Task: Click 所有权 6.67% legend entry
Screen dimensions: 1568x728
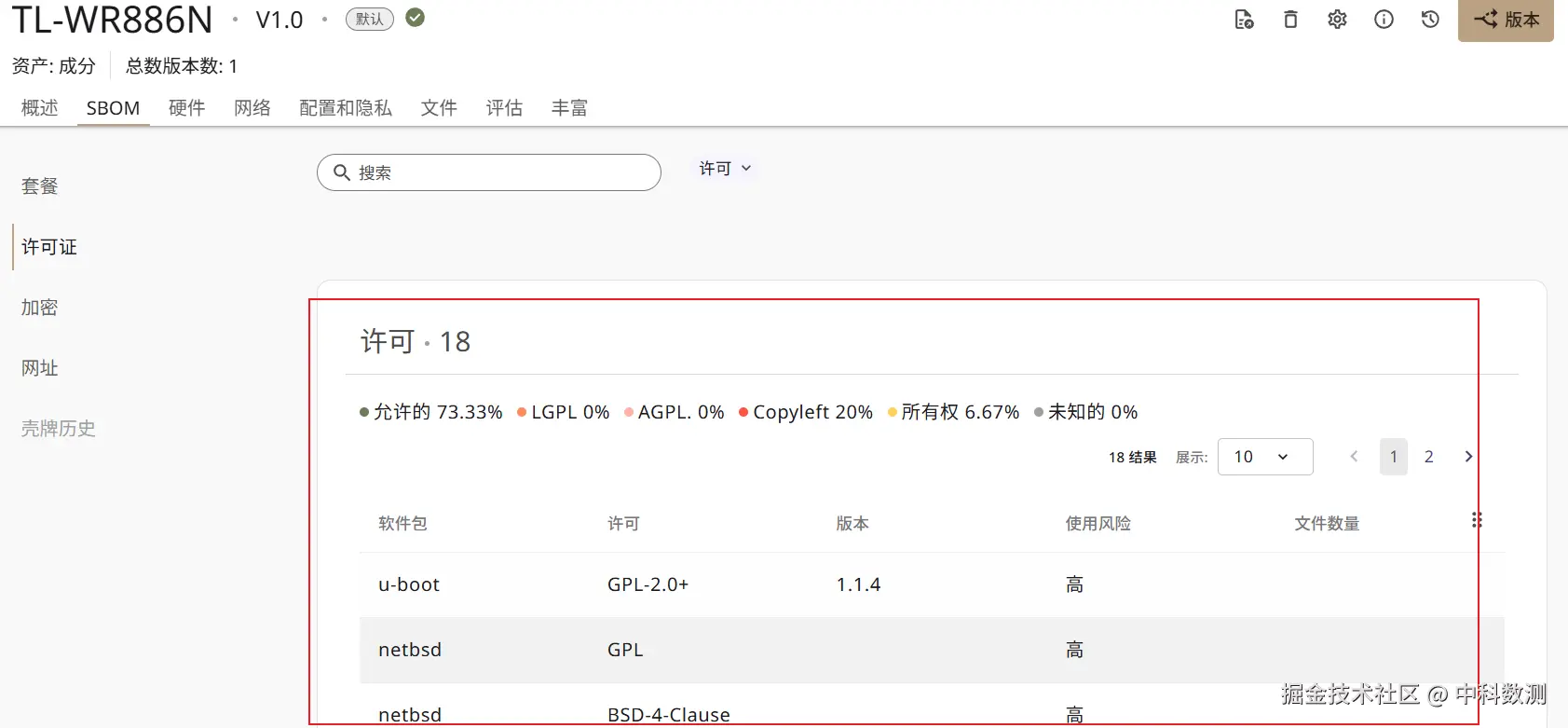Action: point(953,412)
